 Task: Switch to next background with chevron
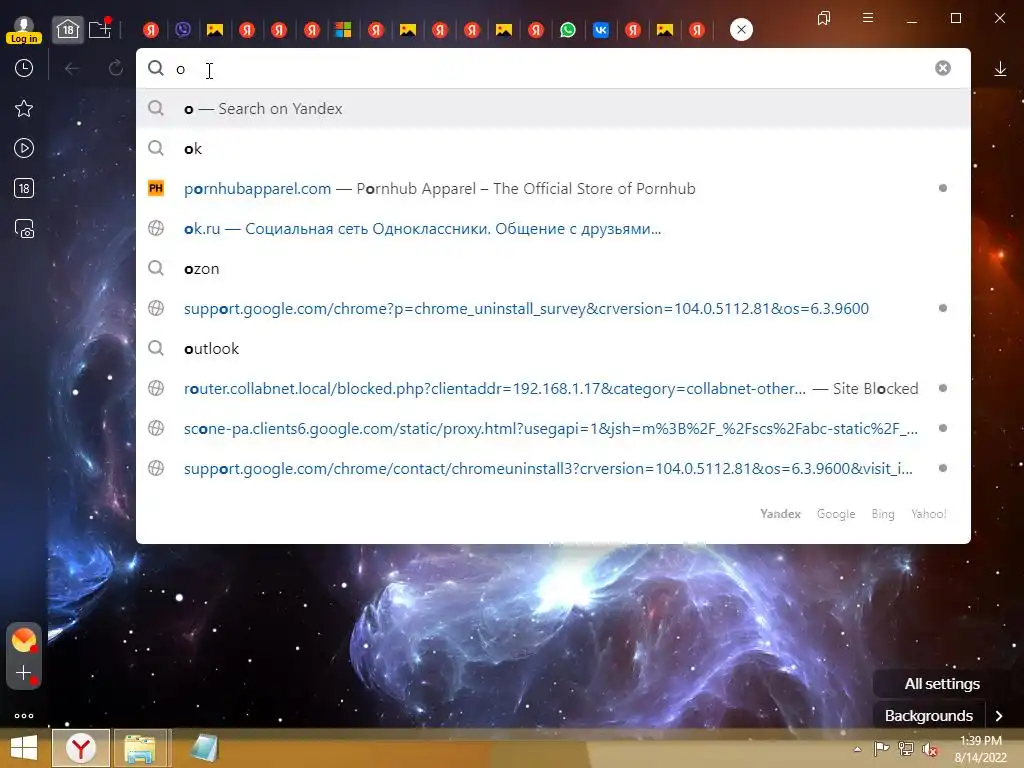[x=999, y=716]
